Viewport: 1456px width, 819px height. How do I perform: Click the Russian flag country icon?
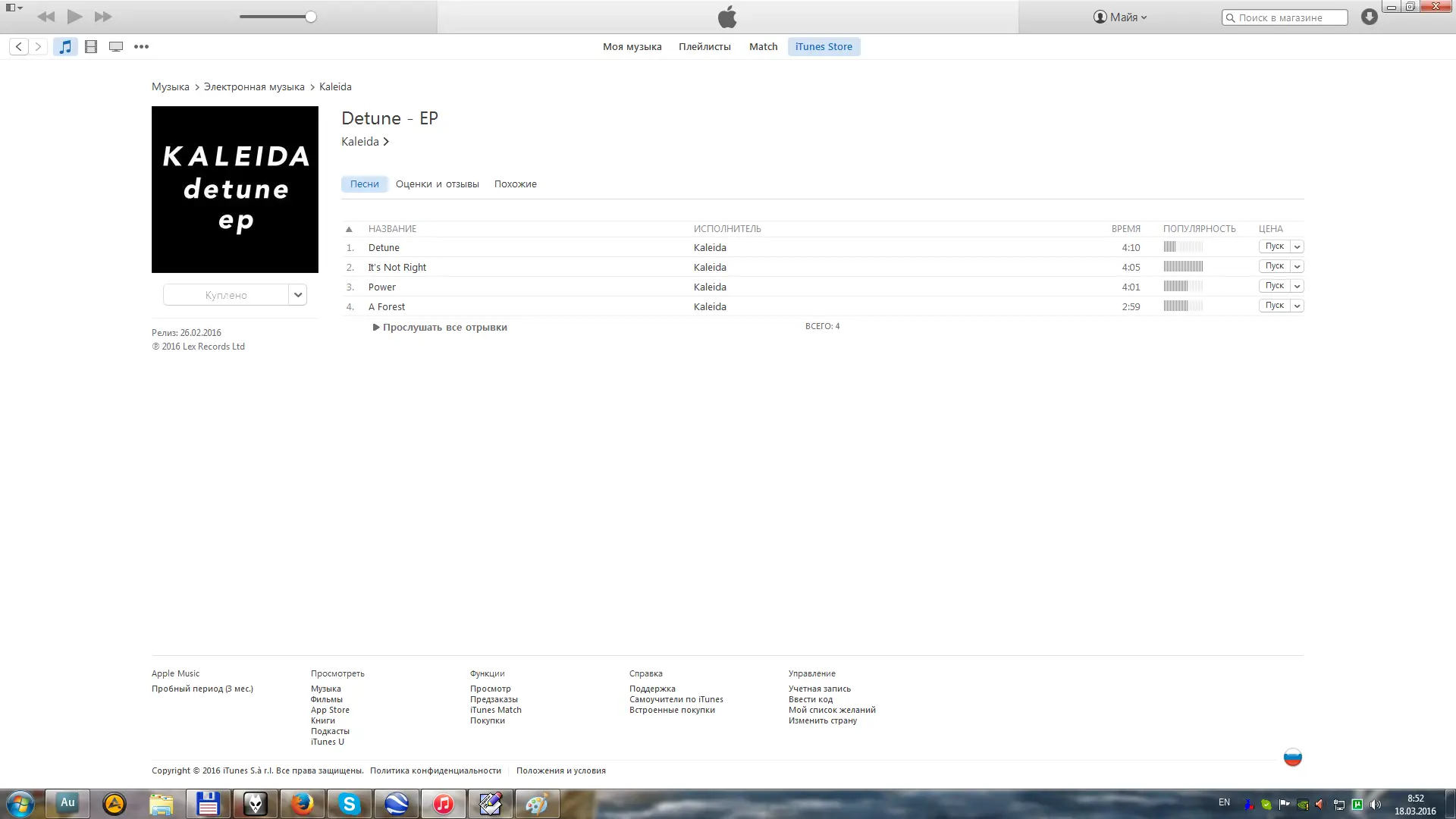click(x=1292, y=757)
